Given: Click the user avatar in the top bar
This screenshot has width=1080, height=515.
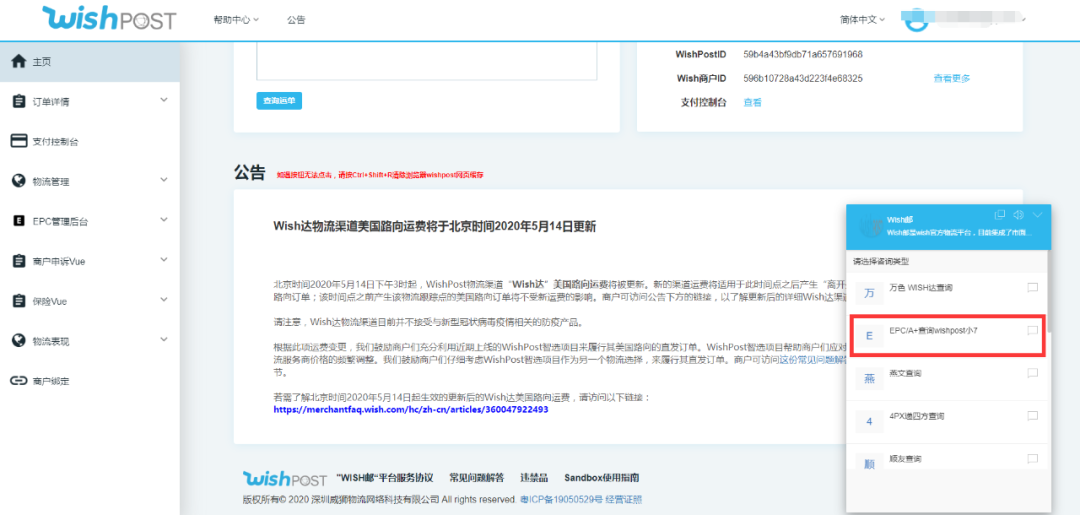Looking at the screenshot, I should (915, 21).
